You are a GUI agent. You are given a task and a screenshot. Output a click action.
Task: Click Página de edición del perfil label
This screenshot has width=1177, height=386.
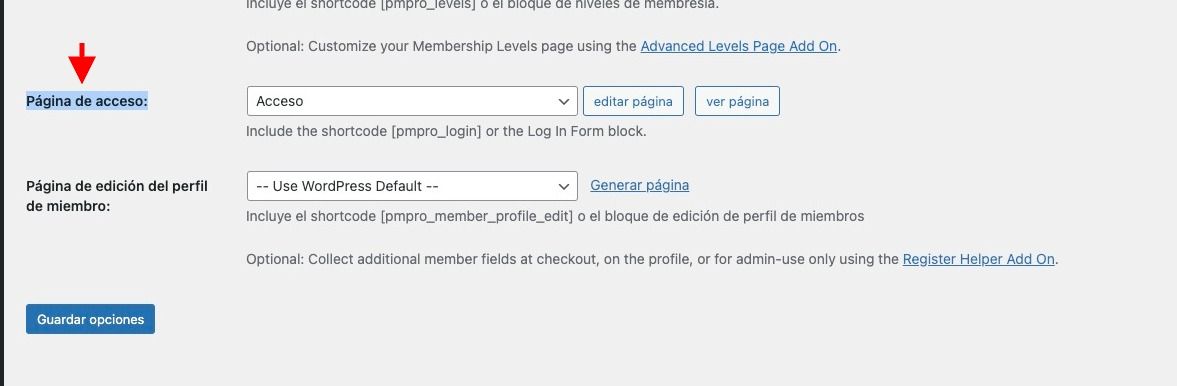pyautogui.click(x=117, y=195)
